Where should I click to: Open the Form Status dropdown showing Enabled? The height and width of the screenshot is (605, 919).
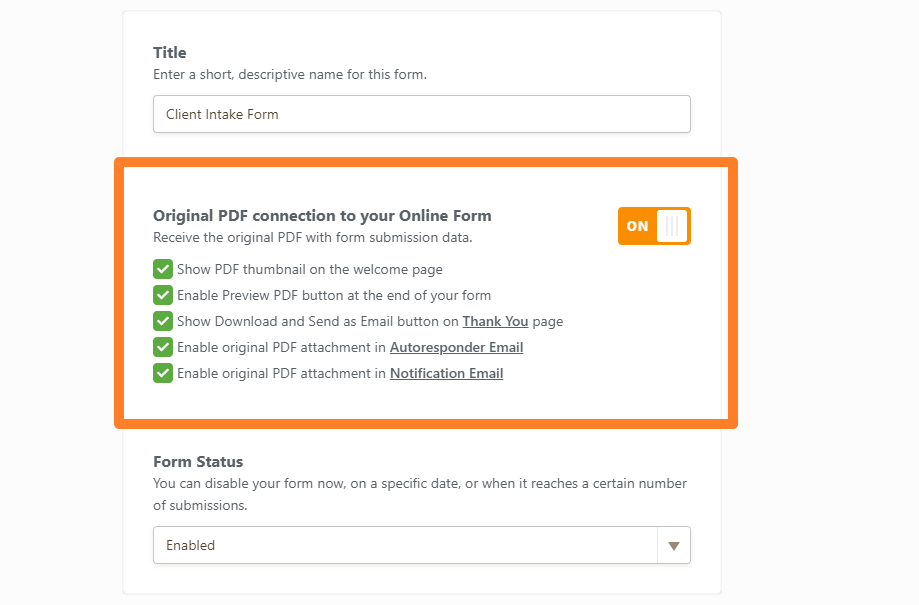(405, 545)
